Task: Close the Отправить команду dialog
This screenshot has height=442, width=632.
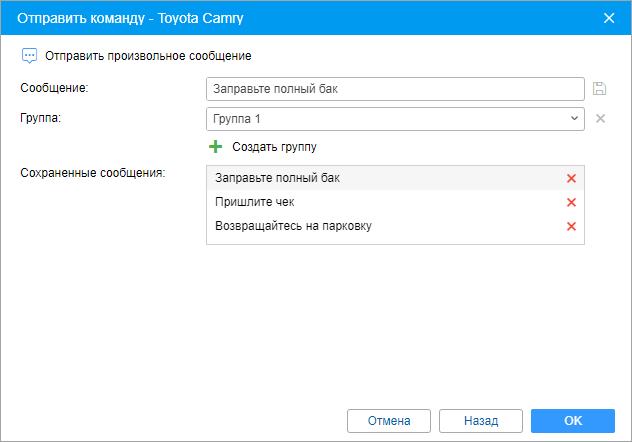Action: click(x=609, y=18)
